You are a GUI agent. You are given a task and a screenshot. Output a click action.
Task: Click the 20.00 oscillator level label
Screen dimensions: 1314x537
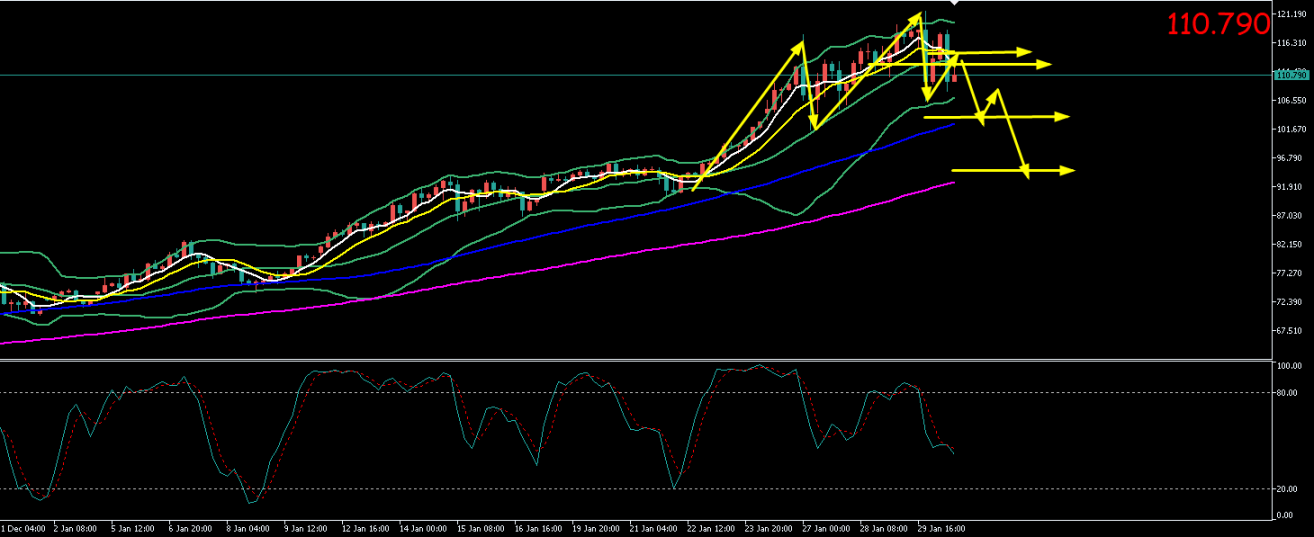pos(1286,489)
